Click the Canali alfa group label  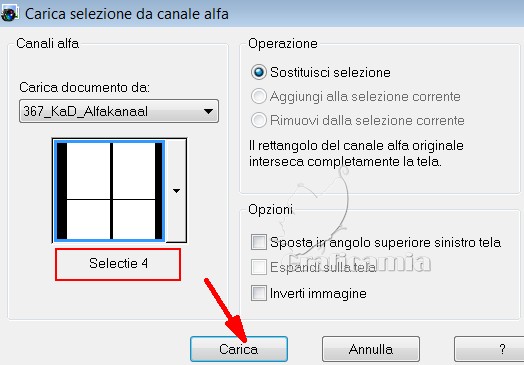pos(47,43)
